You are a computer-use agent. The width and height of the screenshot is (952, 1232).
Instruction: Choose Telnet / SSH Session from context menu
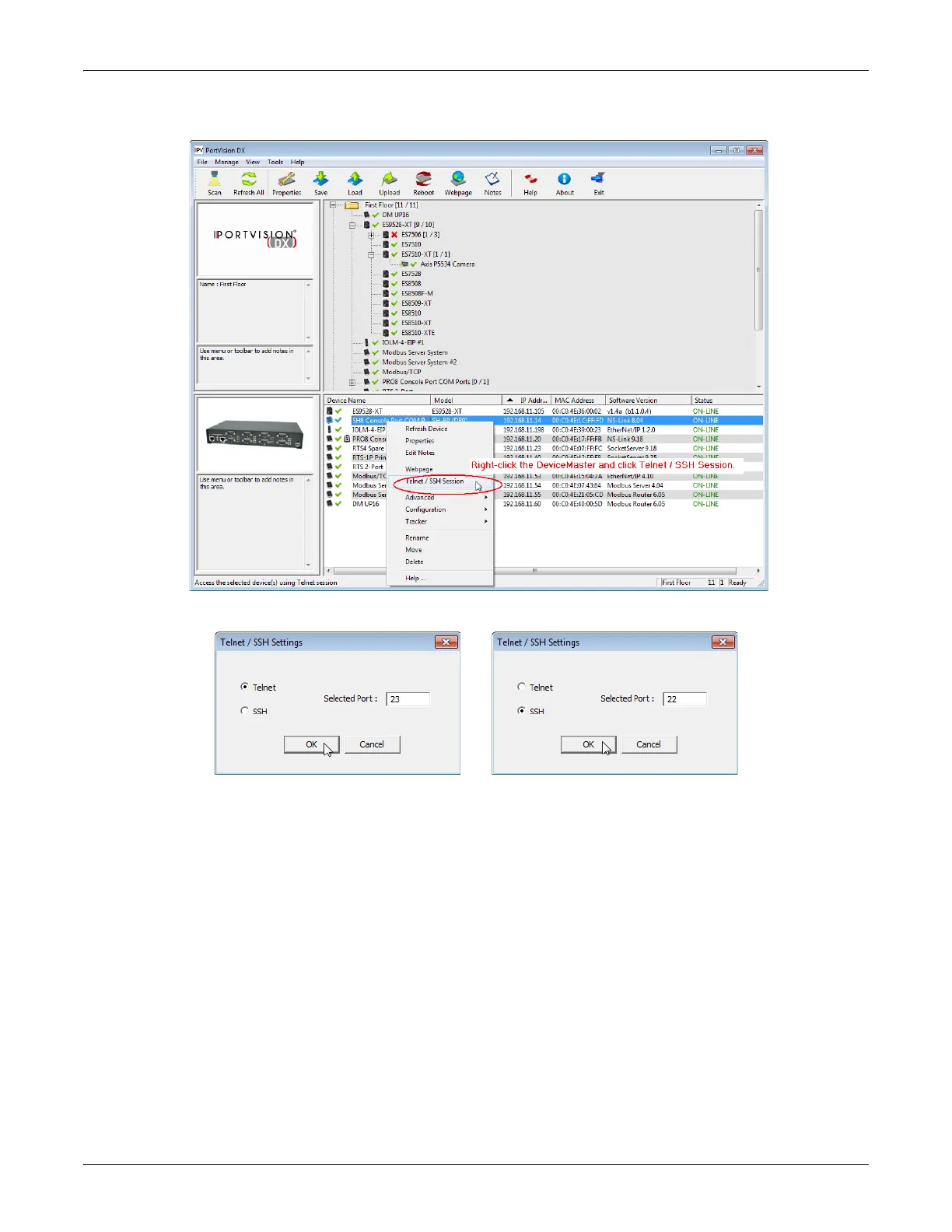440,481
